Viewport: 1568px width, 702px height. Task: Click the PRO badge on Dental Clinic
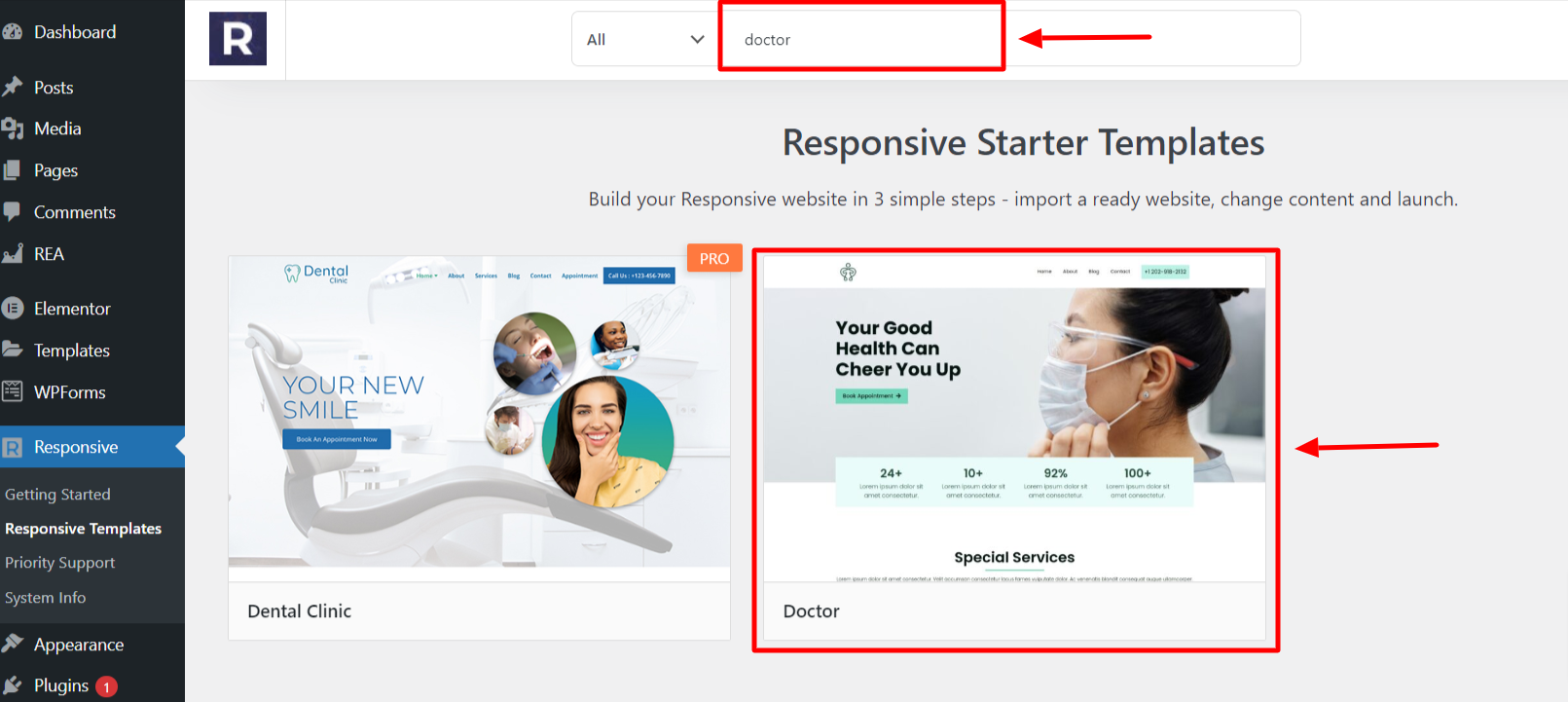[714, 258]
